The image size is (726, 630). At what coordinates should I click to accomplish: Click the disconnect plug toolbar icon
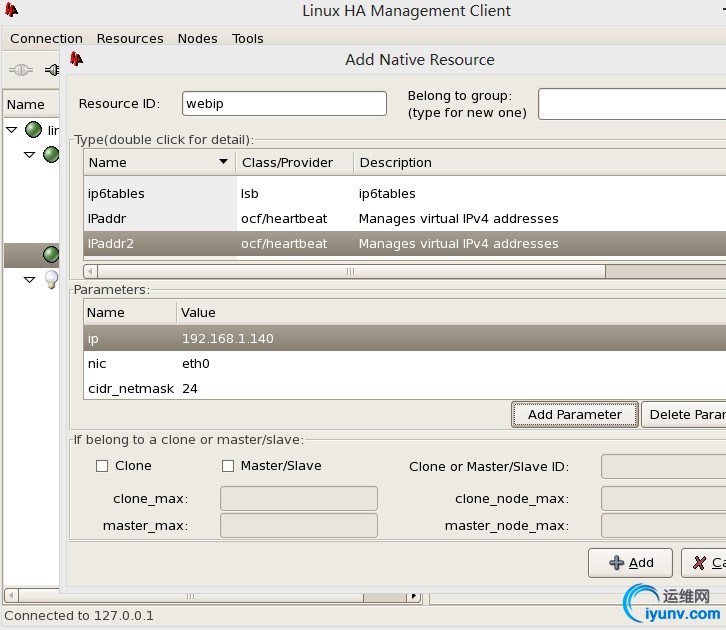click(52, 70)
